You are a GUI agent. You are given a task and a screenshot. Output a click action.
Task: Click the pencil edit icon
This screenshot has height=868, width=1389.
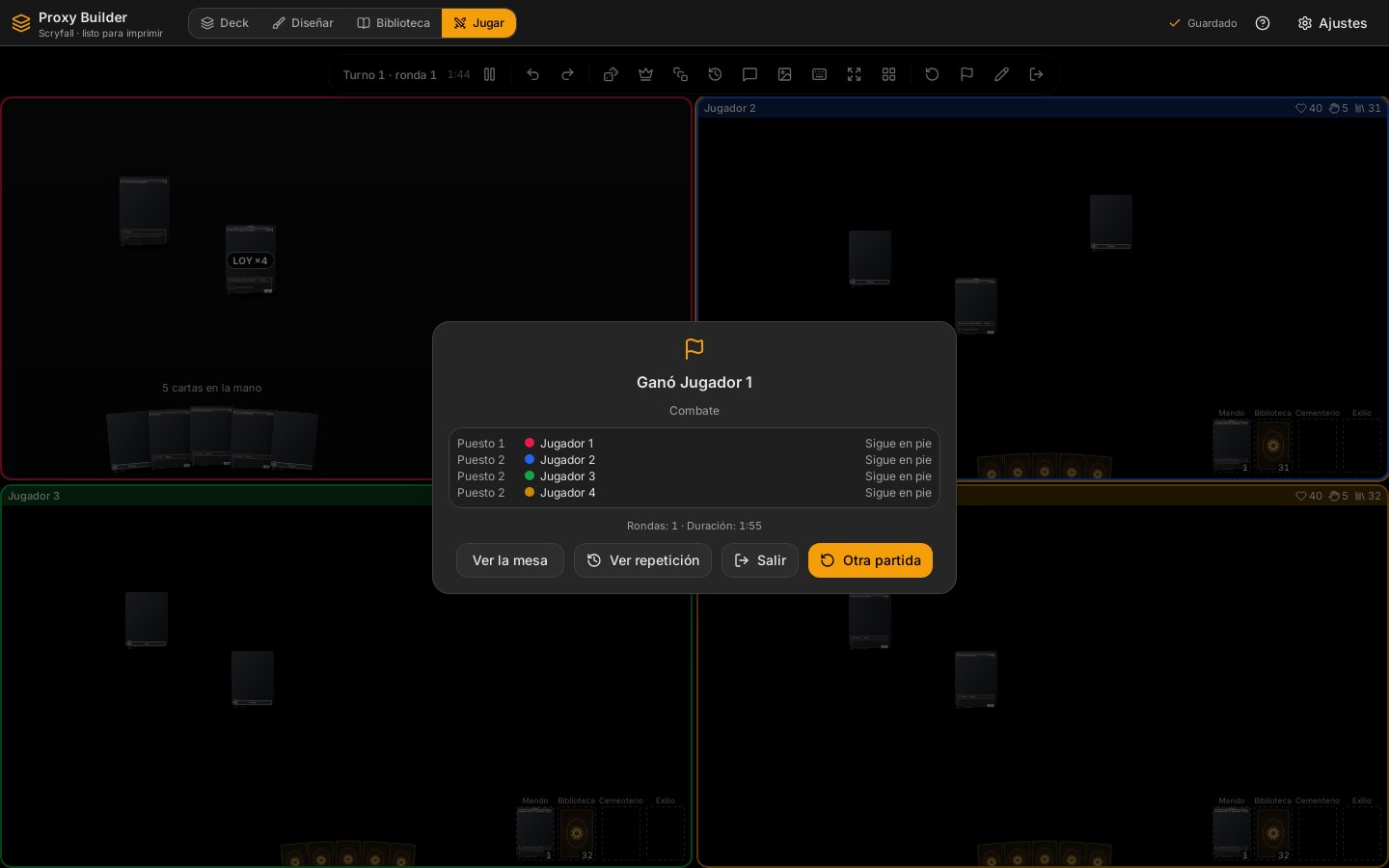(1001, 74)
